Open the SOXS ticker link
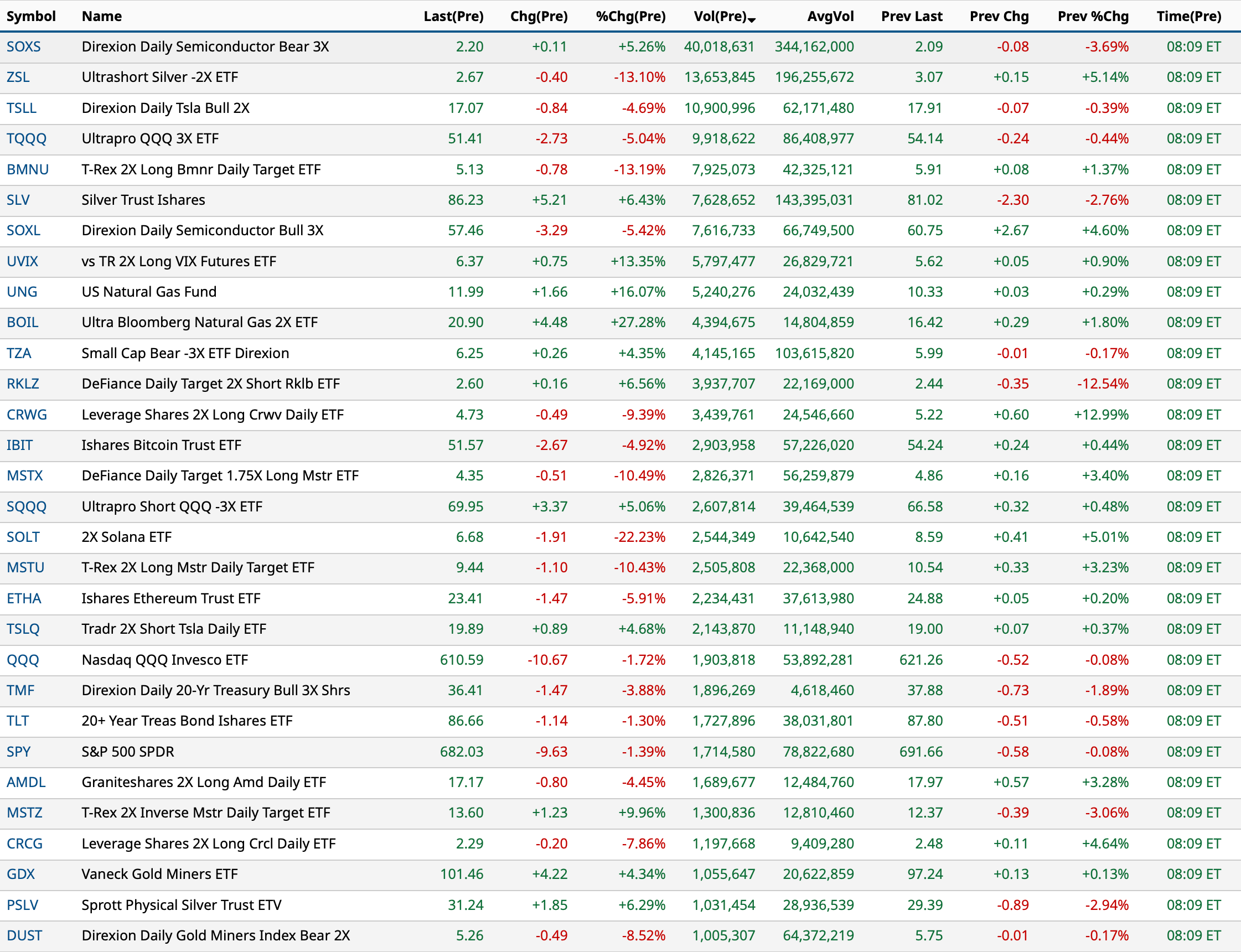This screenshot has height=952, width=1241. coord(23,46)
